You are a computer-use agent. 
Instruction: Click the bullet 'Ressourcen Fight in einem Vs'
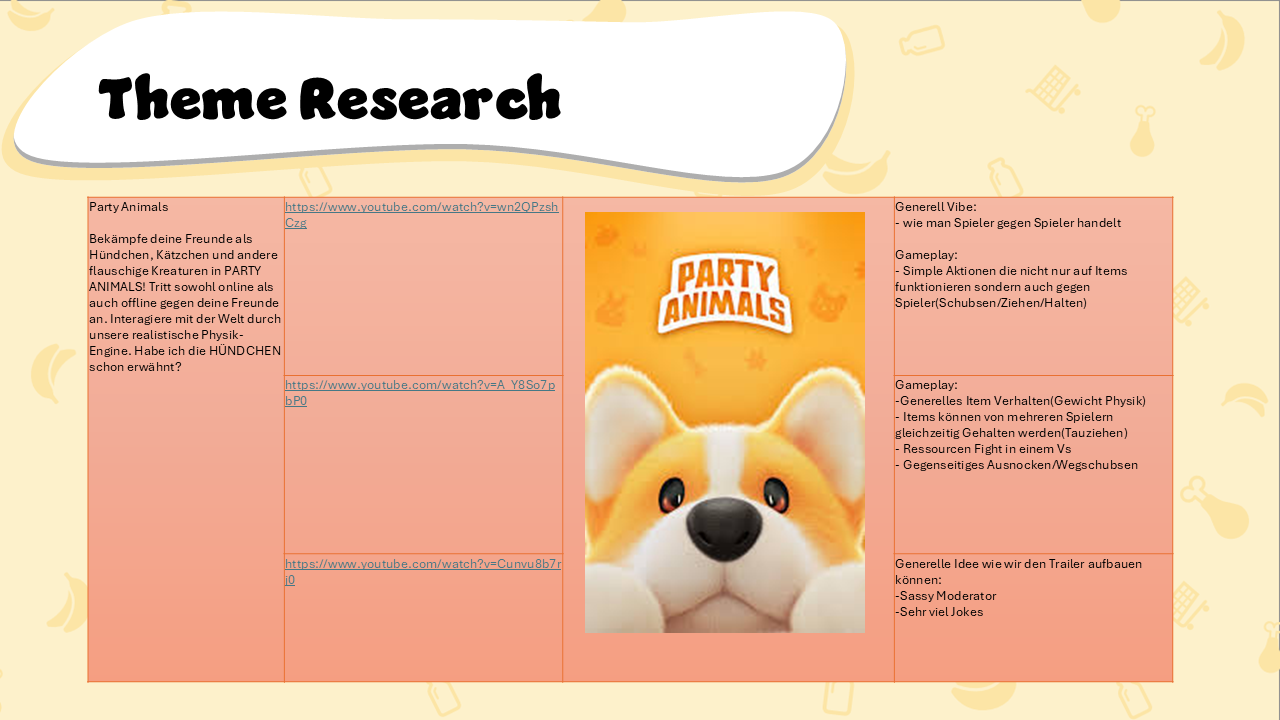(x=983, y=449)
